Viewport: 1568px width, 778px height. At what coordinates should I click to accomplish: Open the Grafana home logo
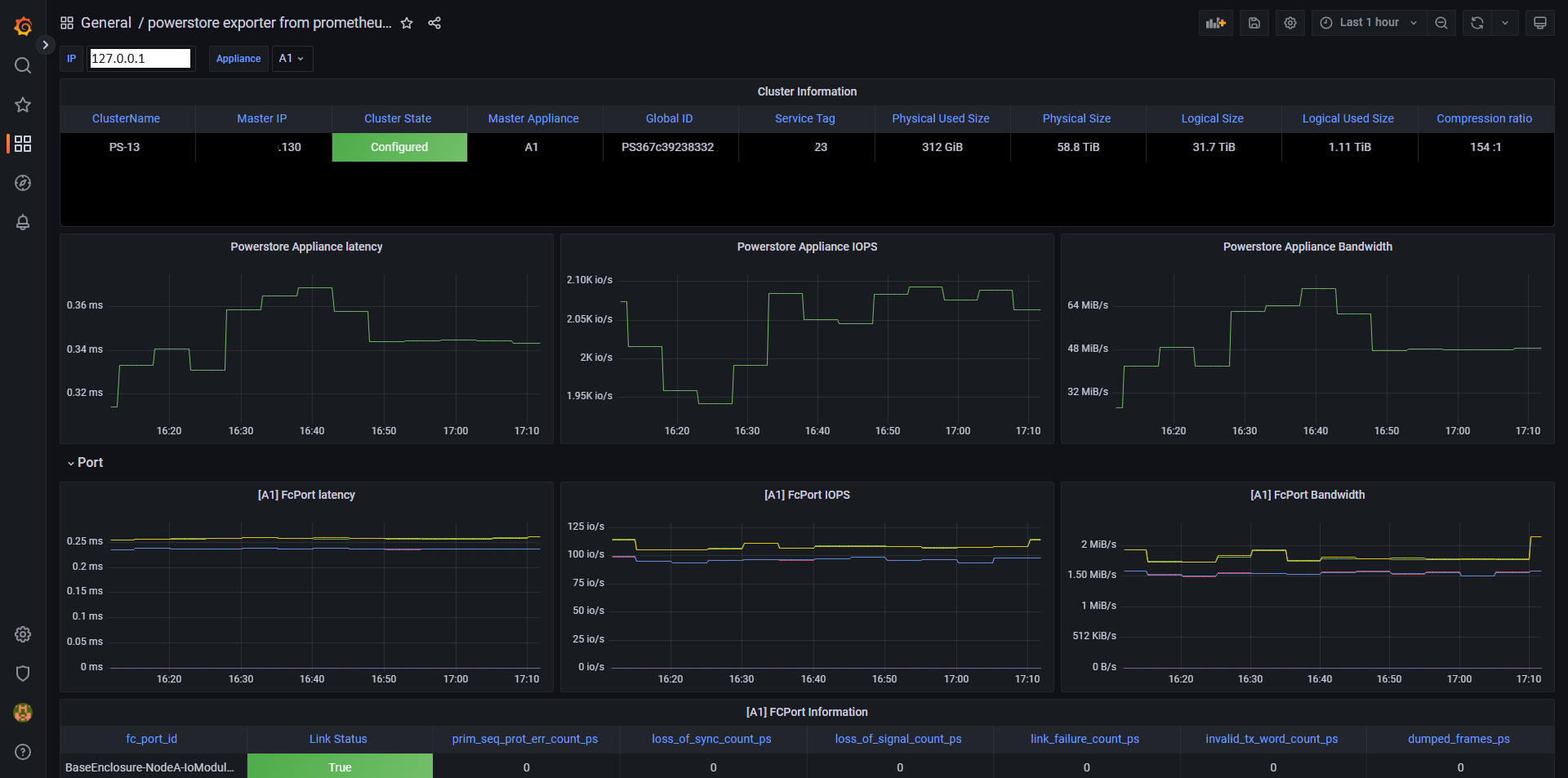(x=23, y=26)
